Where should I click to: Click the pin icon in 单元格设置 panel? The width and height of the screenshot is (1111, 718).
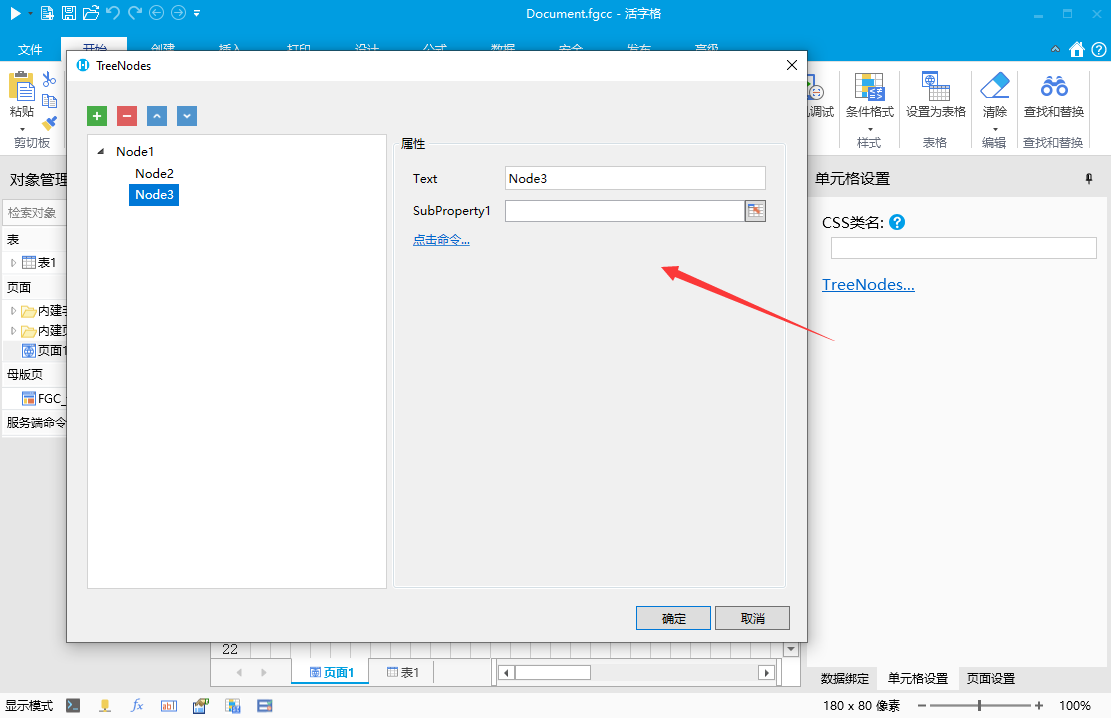coord(1089,179)
